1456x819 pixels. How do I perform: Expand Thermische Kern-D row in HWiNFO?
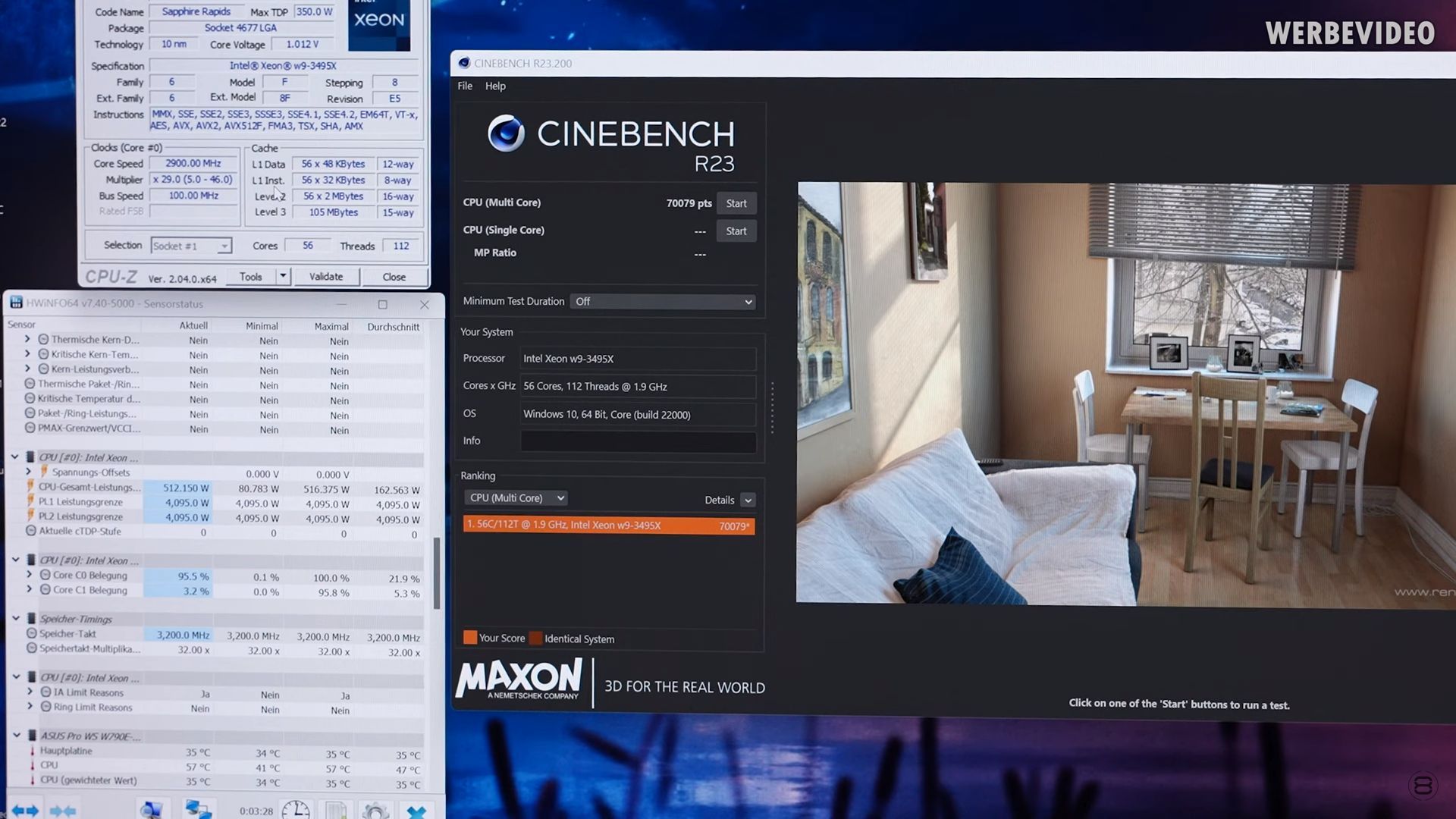[x=27, y=339]
